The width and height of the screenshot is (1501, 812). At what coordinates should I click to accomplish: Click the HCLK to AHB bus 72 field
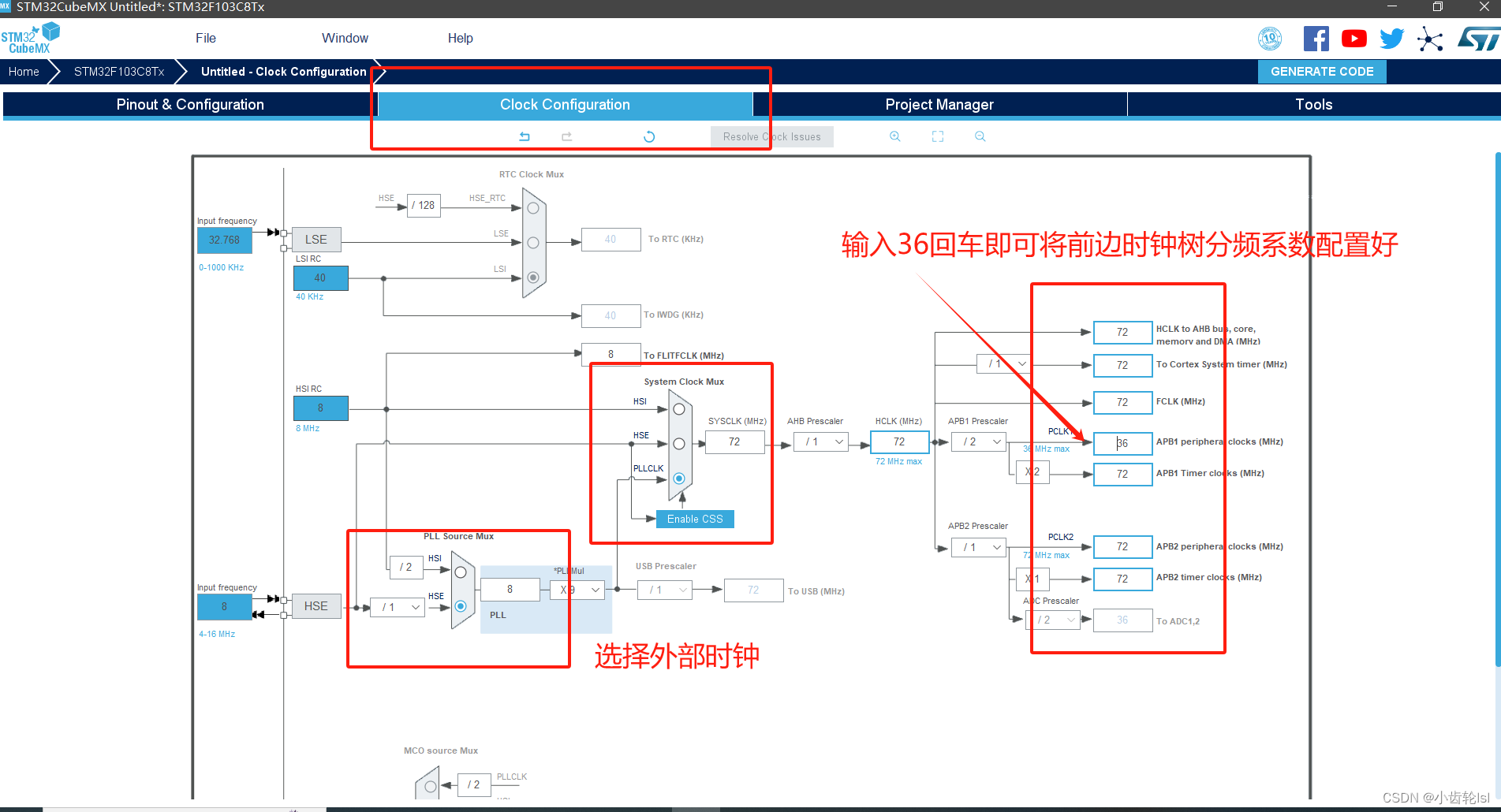pos(1122,333)
